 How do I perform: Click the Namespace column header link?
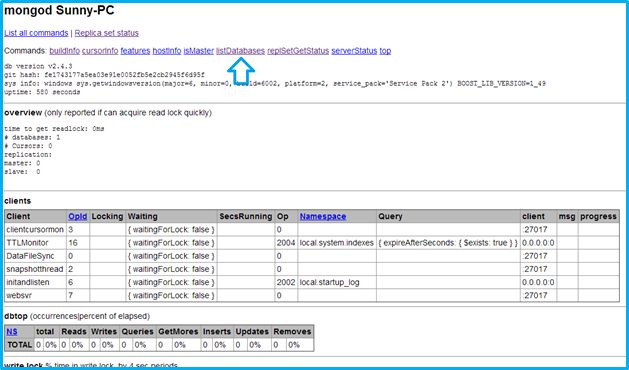click(x=323, y=216)
